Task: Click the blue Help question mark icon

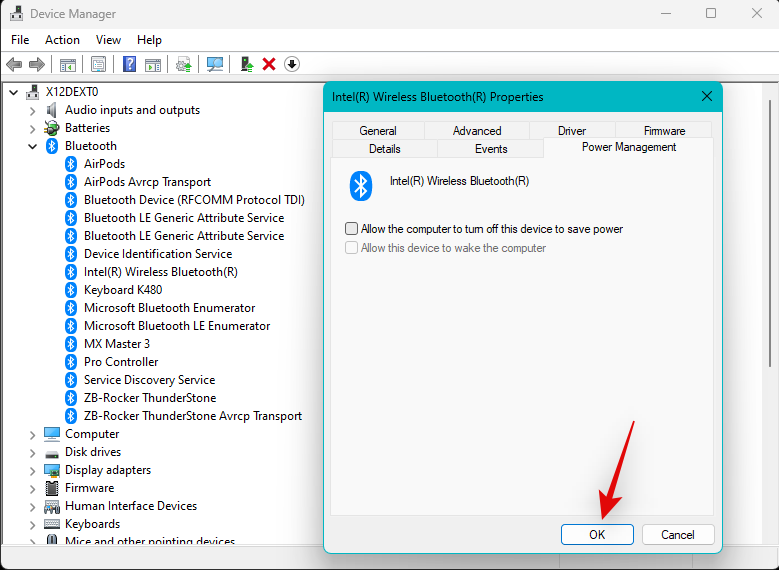Action: (129, 64)
